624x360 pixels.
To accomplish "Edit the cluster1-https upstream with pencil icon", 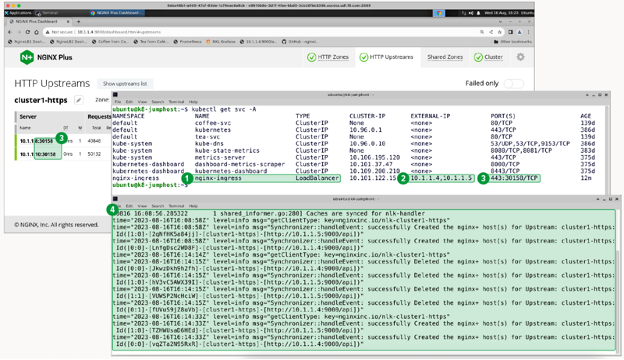I will click(79, 100).
